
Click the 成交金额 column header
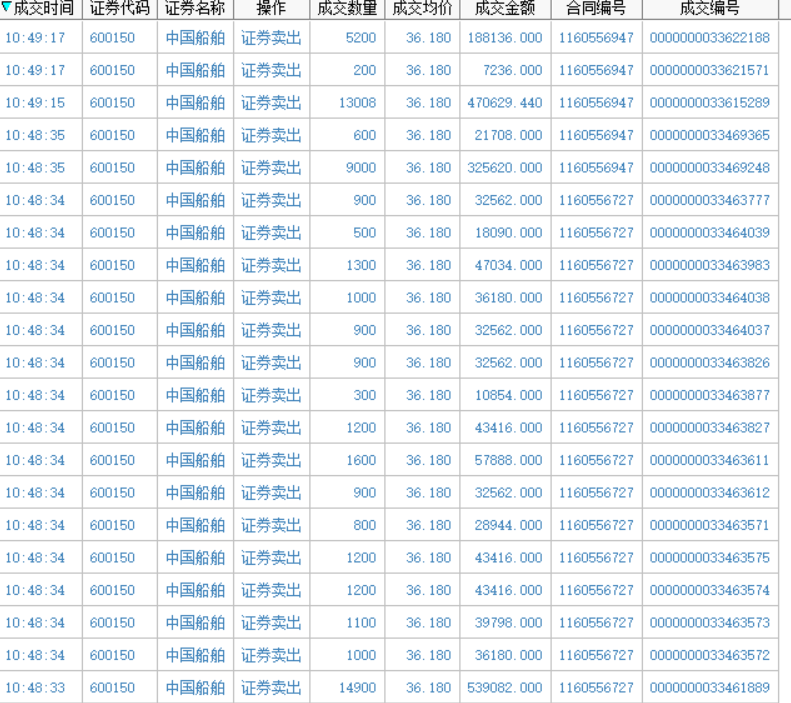(x=505, y=8)
